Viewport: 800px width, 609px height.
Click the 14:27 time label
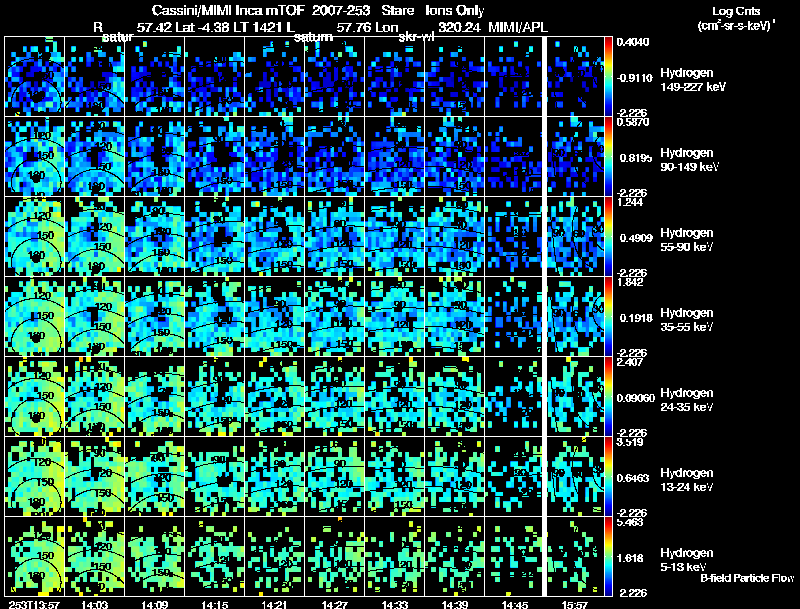(x=335, y=604)
